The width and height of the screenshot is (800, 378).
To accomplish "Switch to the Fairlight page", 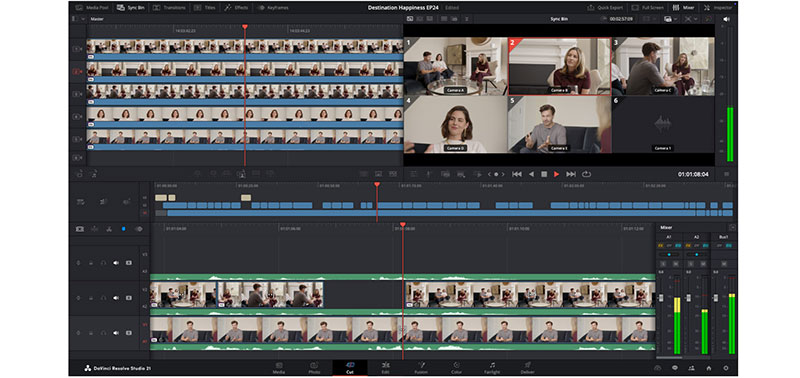I will (x=492, y=368).
